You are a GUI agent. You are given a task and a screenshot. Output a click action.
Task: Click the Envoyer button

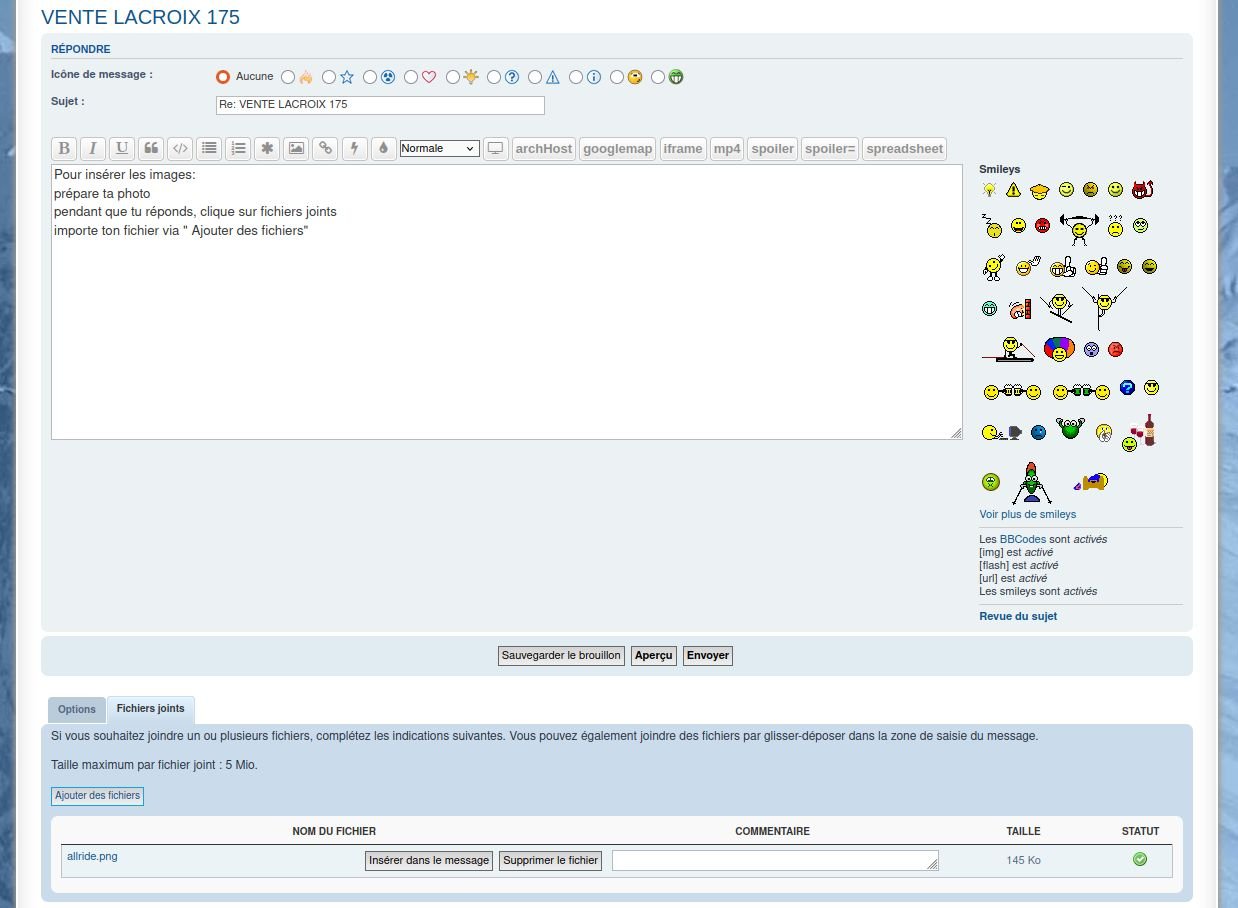(x=708, y=656)
